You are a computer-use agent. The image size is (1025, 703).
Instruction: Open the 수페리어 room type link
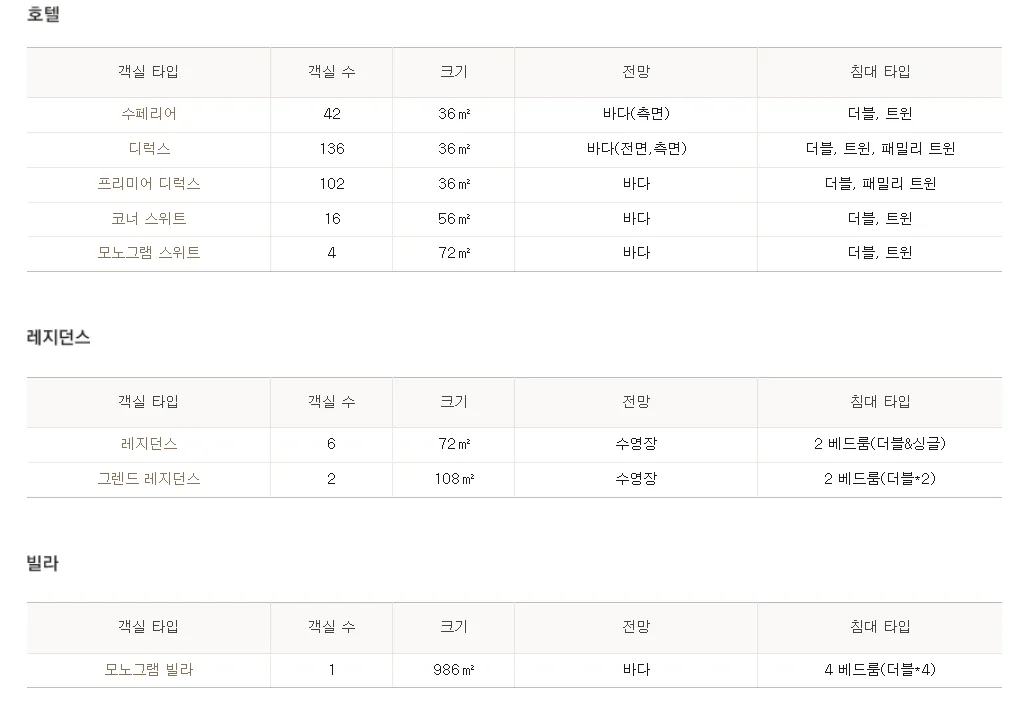click(149, 114)
